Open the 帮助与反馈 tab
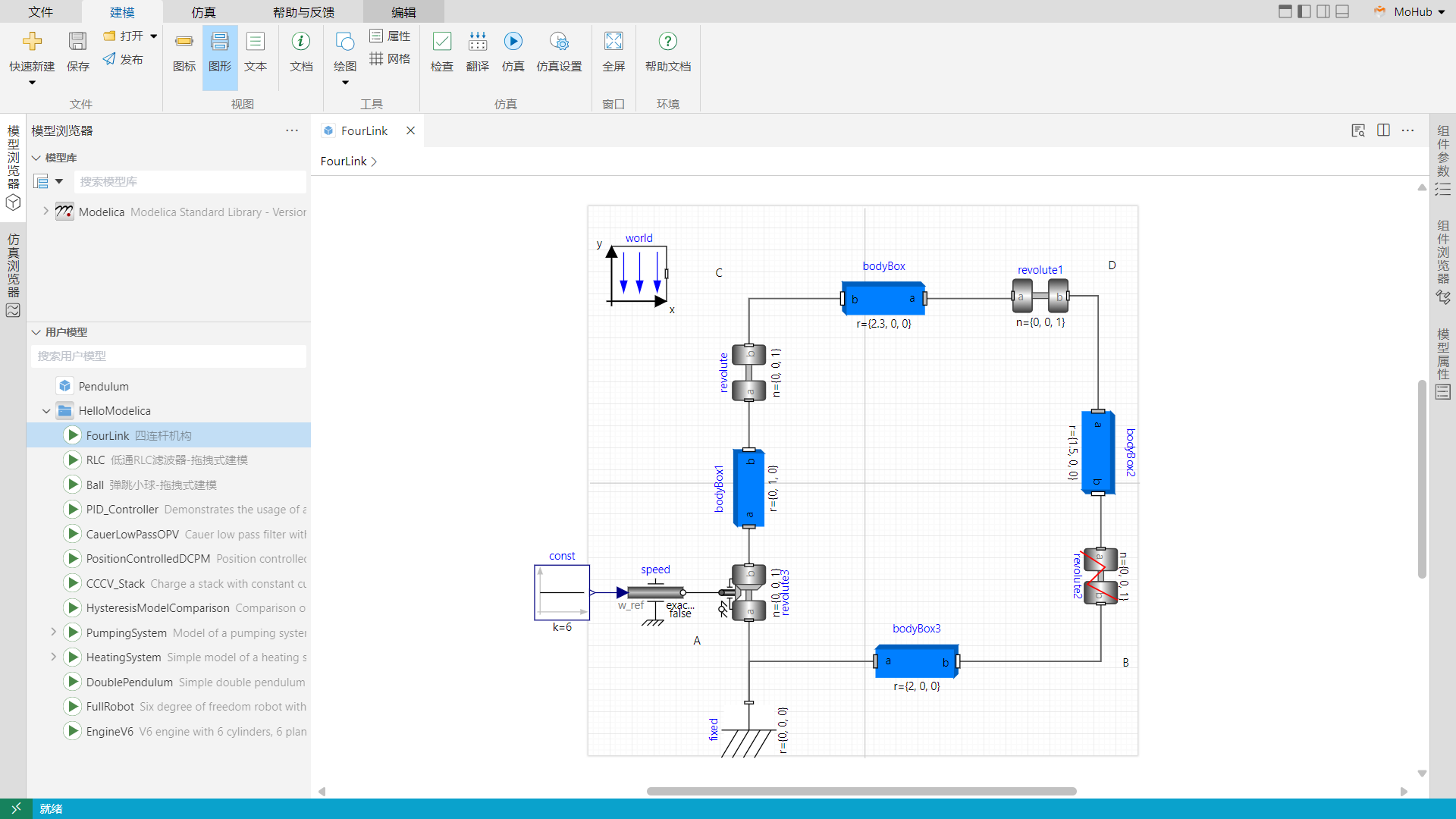This screenshot has height=819, width=1456. coord(303,12)
